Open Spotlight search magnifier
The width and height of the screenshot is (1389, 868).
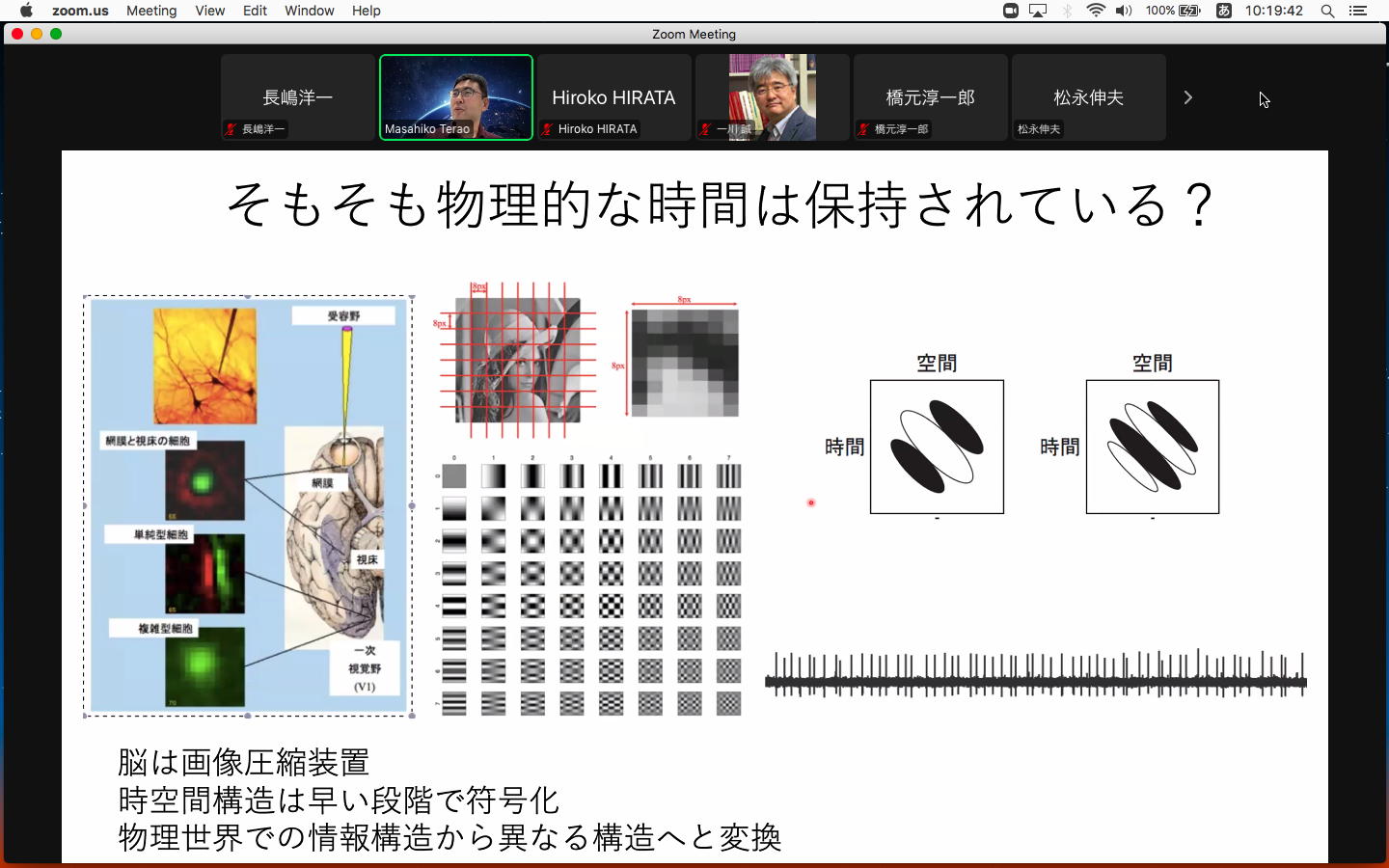1327,11
